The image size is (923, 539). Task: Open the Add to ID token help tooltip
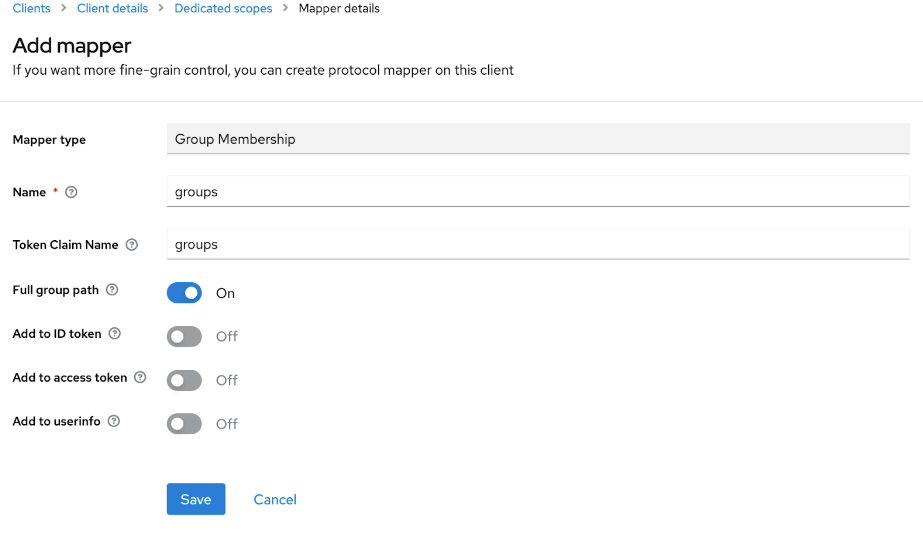pyautogui.click(x=115, y=334)
